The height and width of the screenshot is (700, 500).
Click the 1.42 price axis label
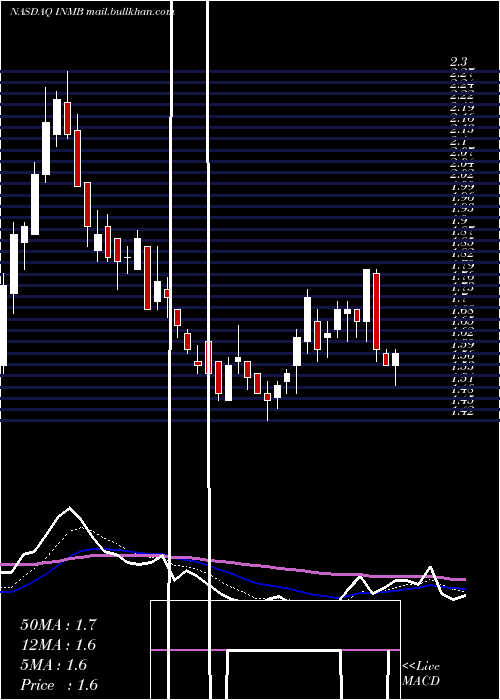[x=462, y=412]
